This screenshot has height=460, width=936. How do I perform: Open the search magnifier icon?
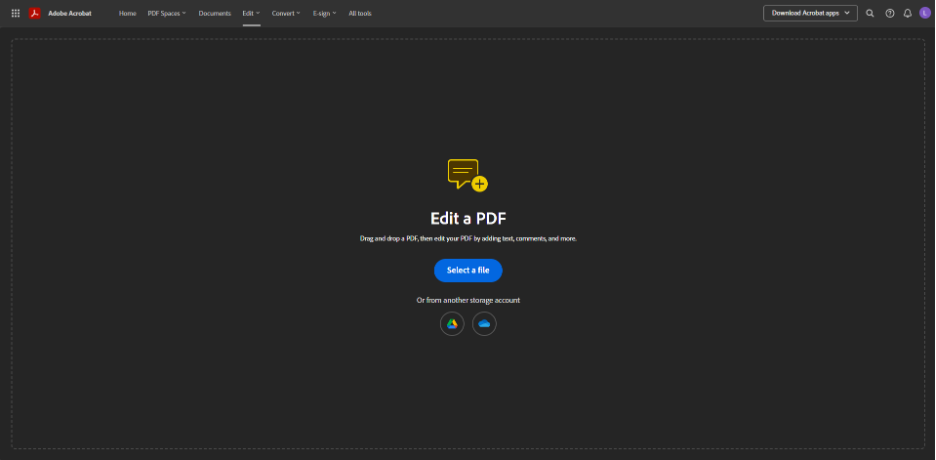coord(870,13)
